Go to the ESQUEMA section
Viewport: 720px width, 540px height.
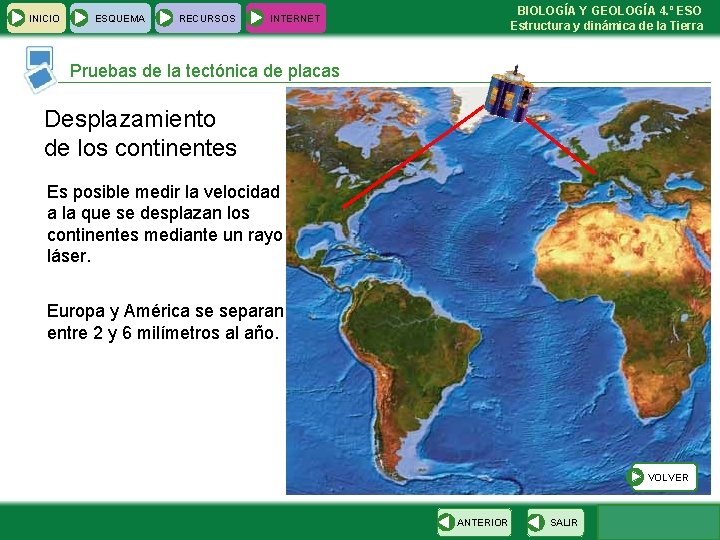point(110,18)
